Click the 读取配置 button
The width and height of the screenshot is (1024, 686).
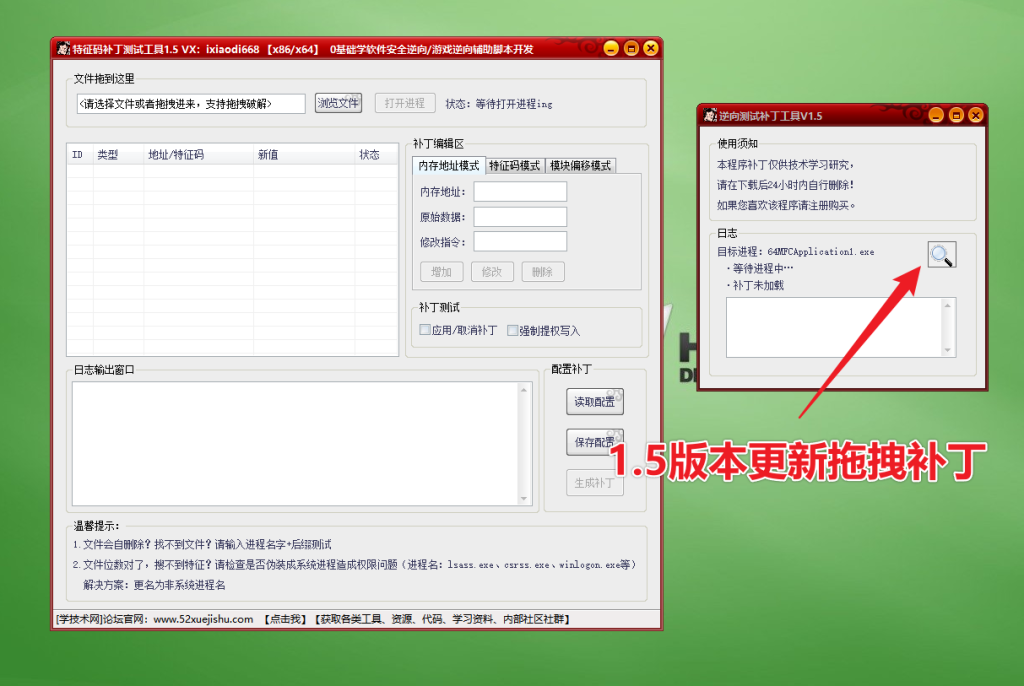point(594,401)
